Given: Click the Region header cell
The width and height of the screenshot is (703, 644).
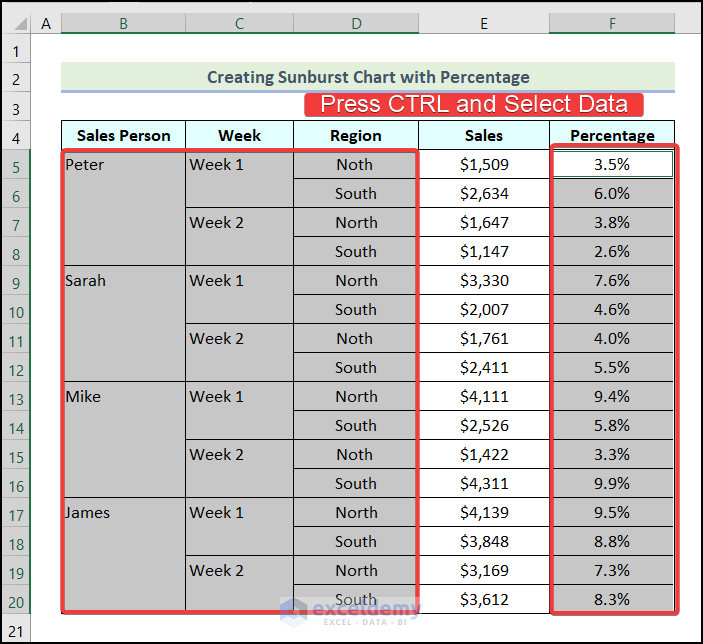Looking at the screenshot, I should [x=355, y=136].
